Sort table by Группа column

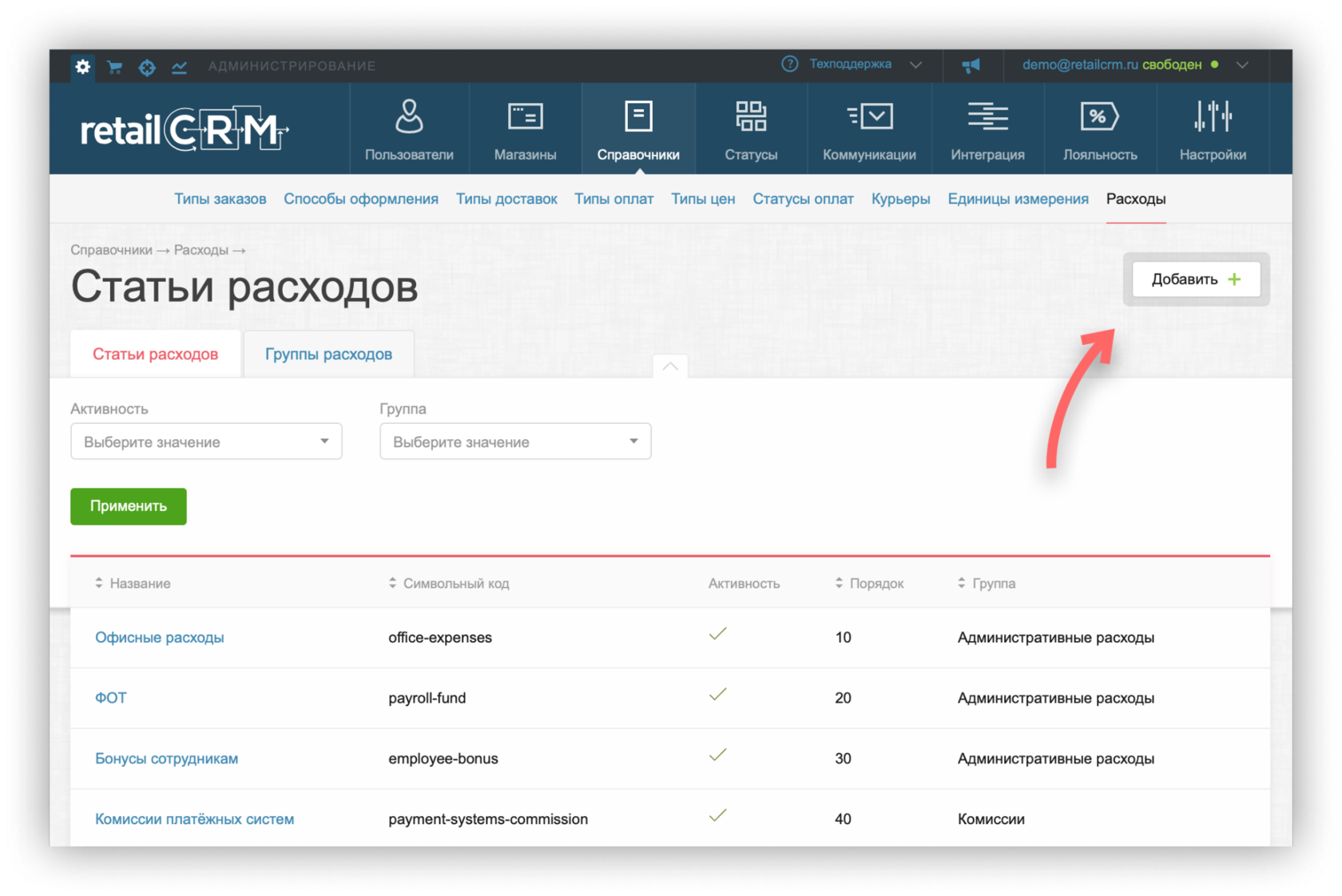click(x=987, y=584)
